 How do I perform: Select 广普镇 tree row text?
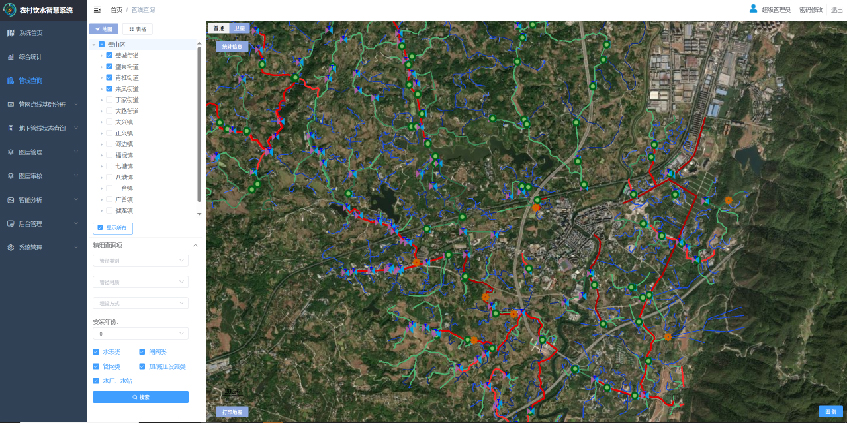[124, 200]
